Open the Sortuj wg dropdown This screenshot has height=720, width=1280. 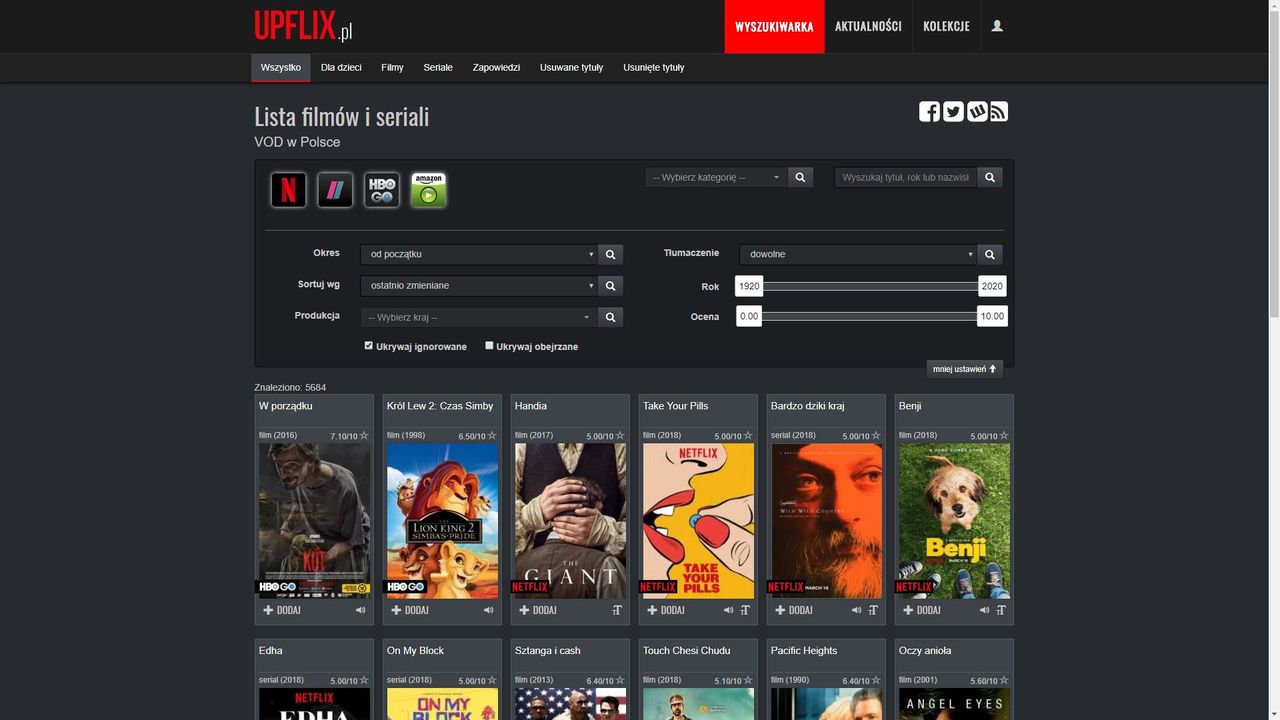[x=479, y=286]
